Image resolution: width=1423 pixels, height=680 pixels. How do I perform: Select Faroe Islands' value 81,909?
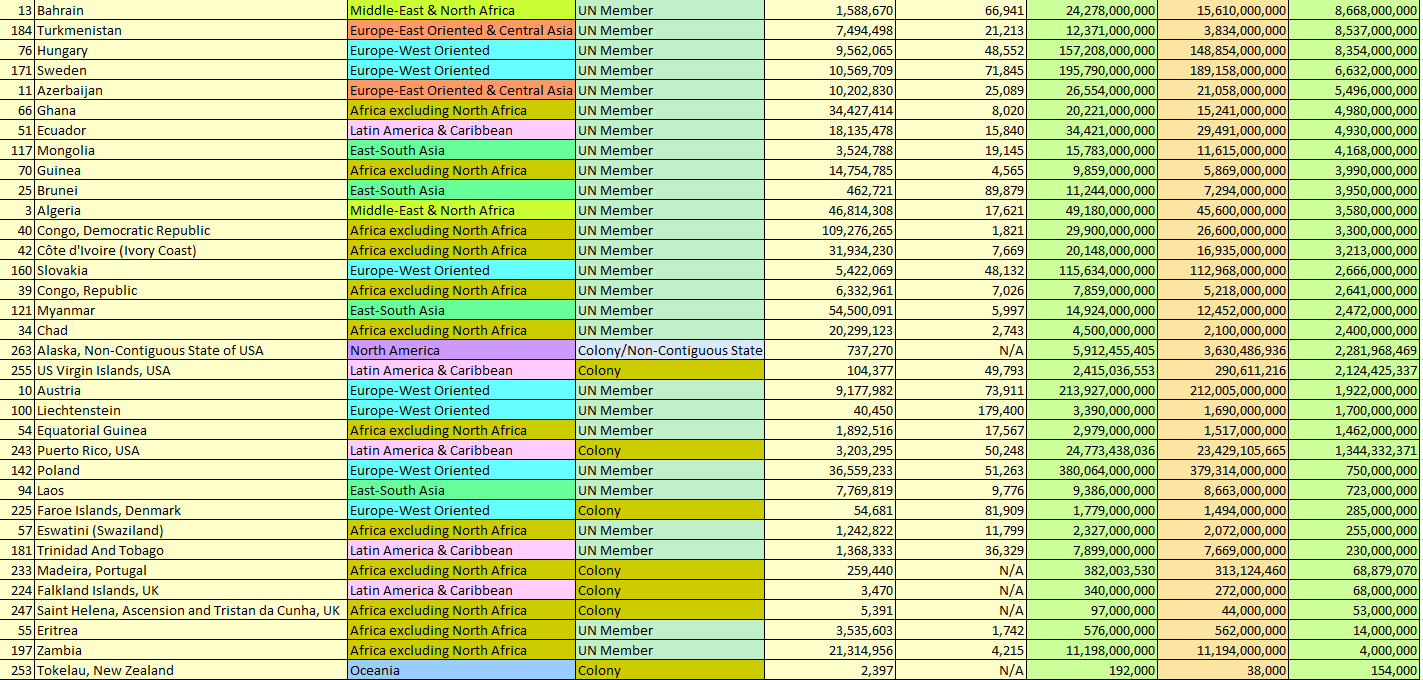[x=962, y=510]
